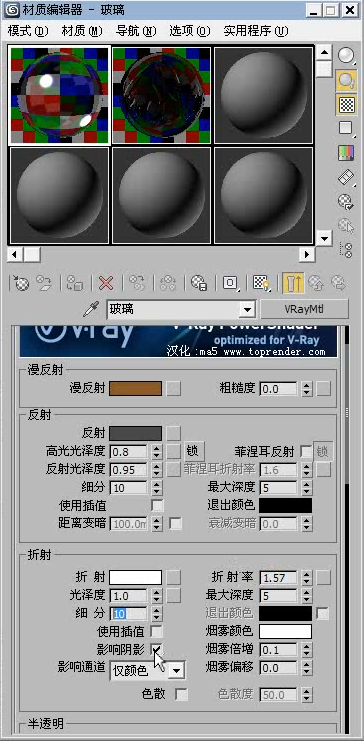Click the Sample Type sphere icon

click(x=347, y=56)
